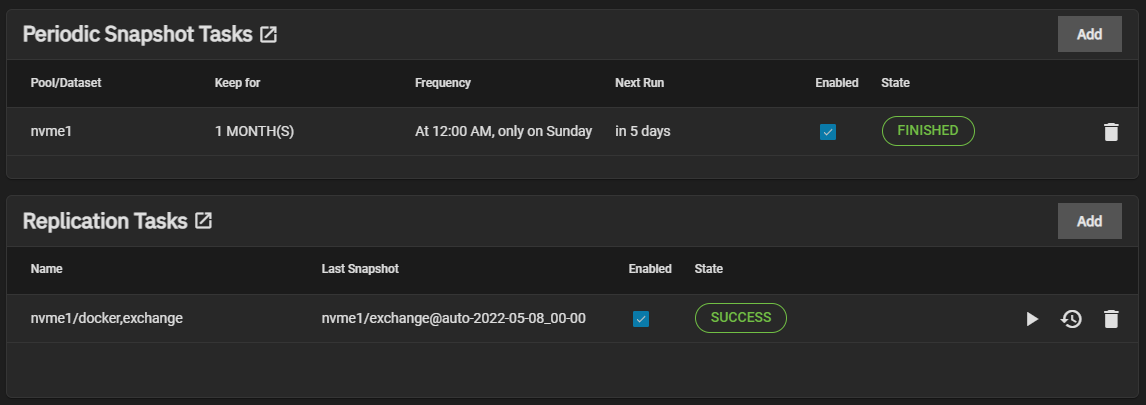Sort by the Next Run column header
1146x405 pixels.
[639, 83]
